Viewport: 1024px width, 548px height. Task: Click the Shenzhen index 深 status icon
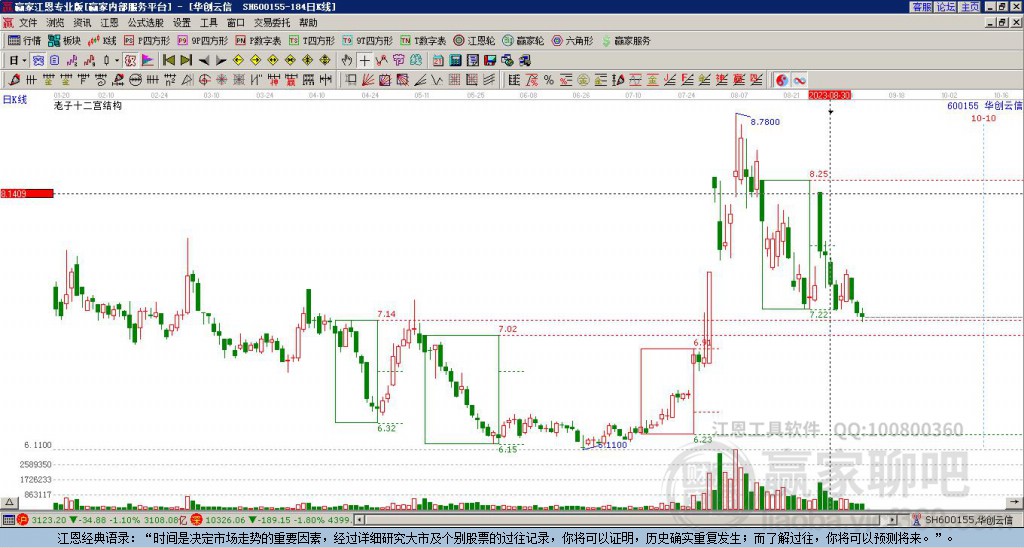[x=197, y=520]
